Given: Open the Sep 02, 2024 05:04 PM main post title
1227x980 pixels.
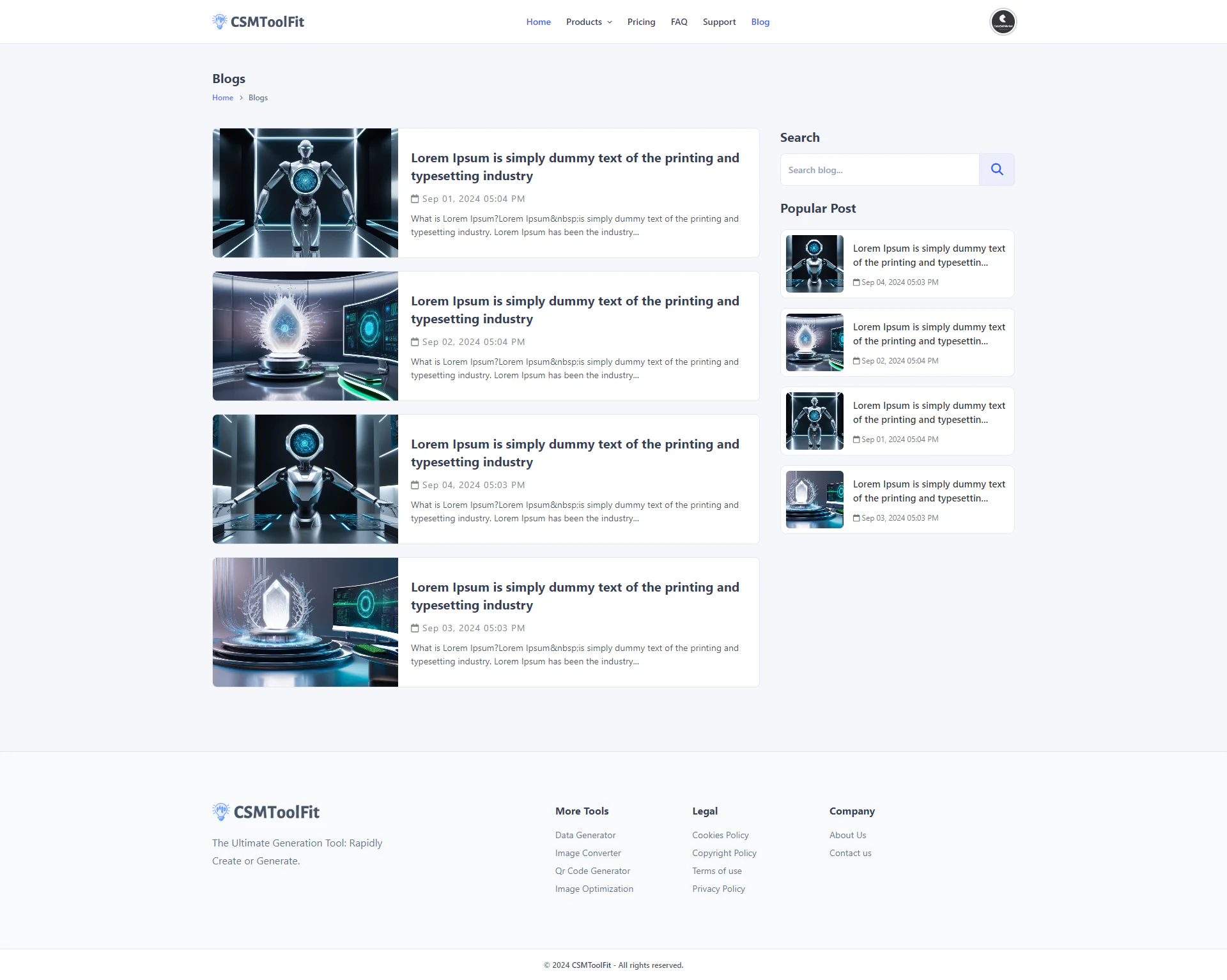Looking at the screenshot, I should pos(575,310).
